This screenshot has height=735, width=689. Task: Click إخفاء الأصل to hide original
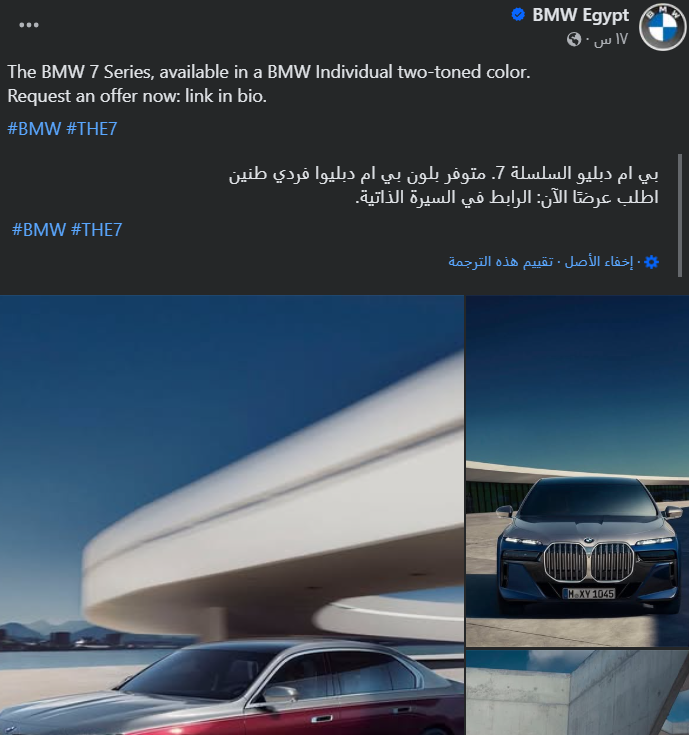(x=599, y=262)
